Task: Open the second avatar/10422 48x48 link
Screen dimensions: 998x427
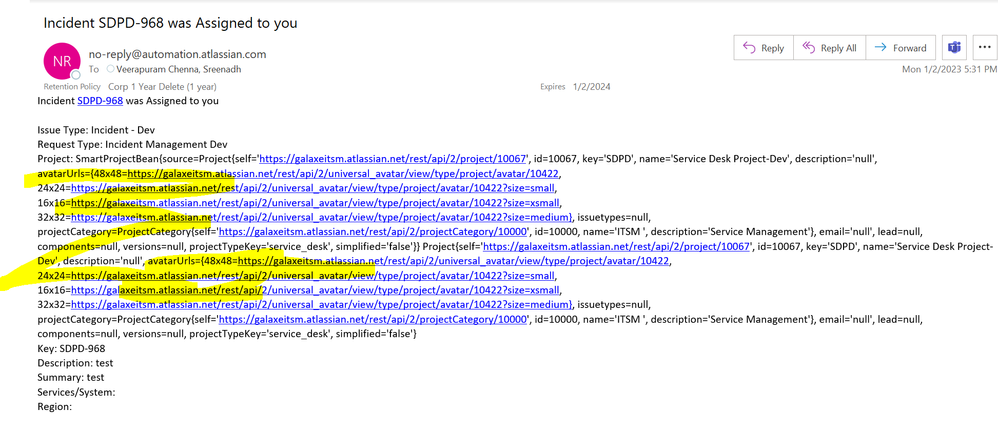Action: click(453, 262)
